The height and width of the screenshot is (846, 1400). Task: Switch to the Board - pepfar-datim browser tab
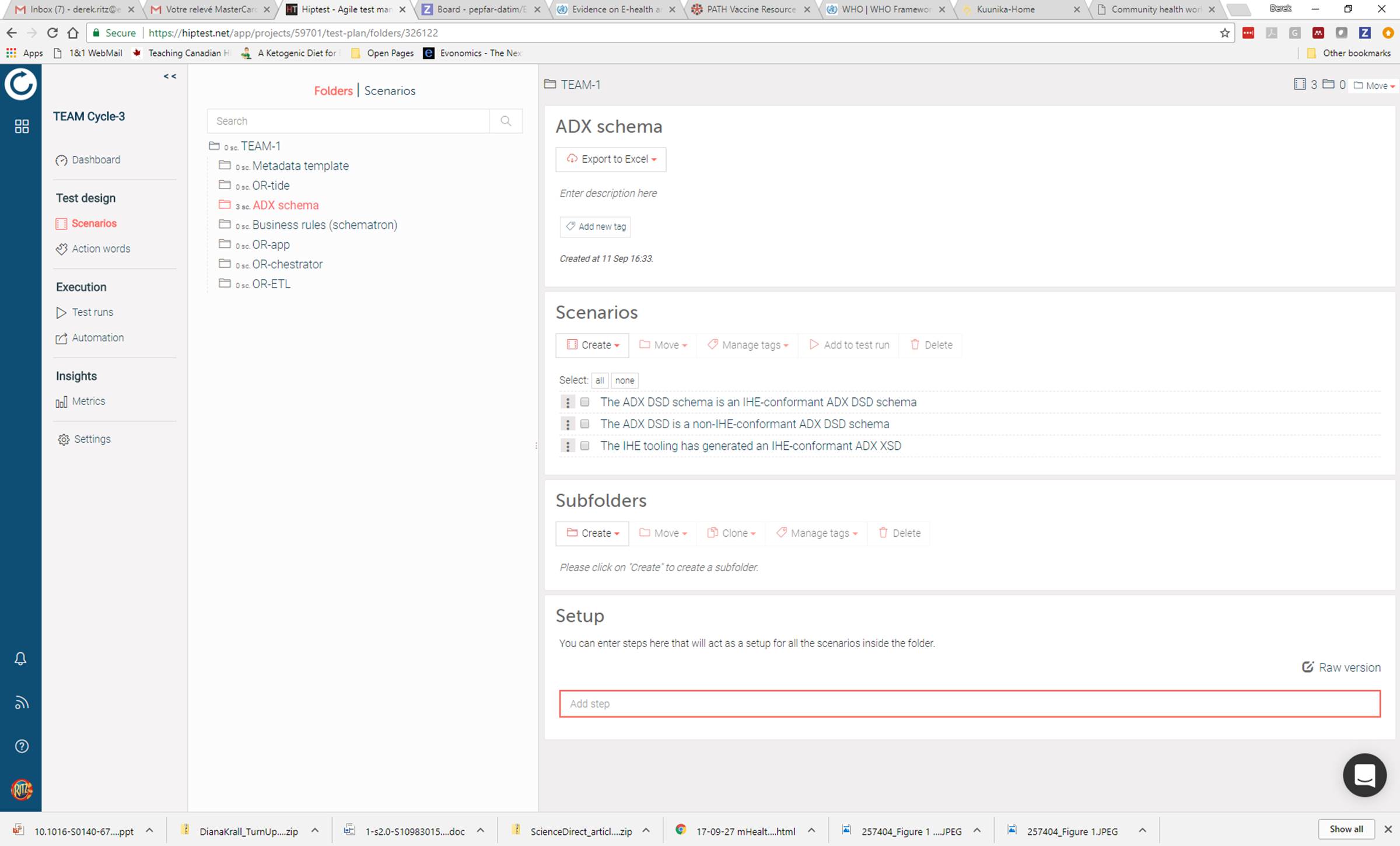[x=482, y=9]
